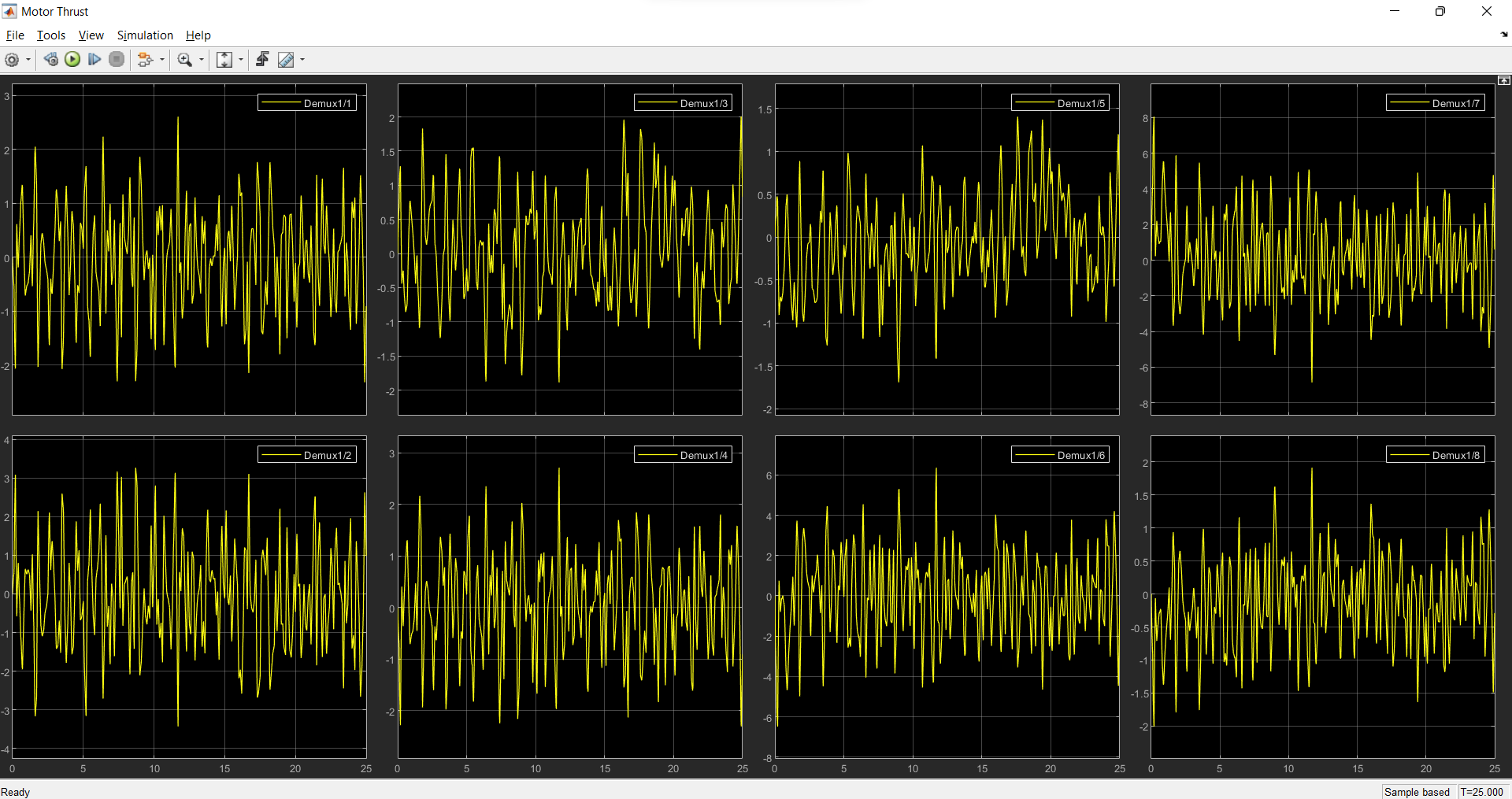
Task: Expand the measurements dropdown arrow
Action: tap(302, 60)
